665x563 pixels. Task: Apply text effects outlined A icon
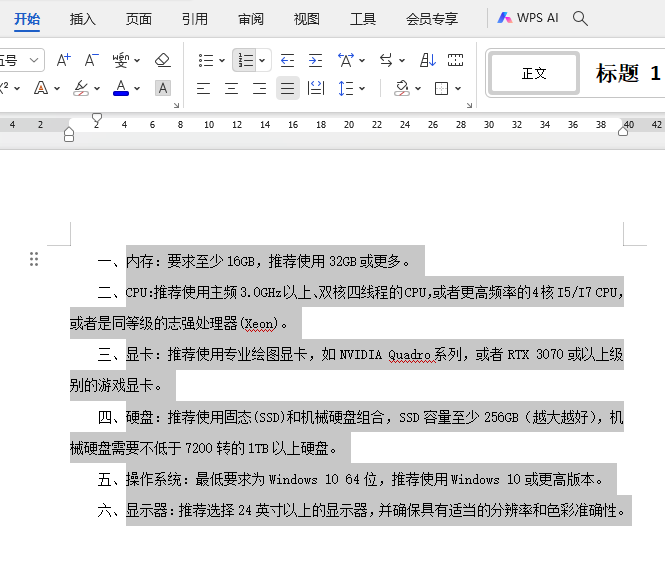tap(41, 88)
